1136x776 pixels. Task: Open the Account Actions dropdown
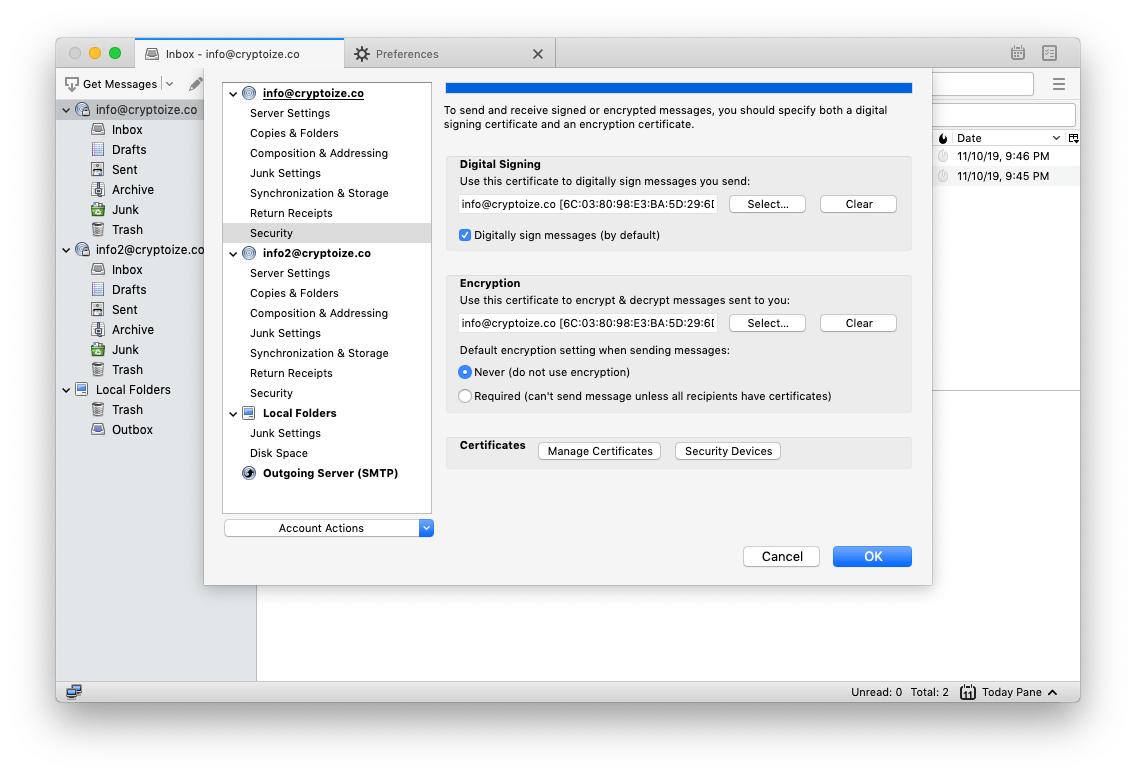coord(329,528)
